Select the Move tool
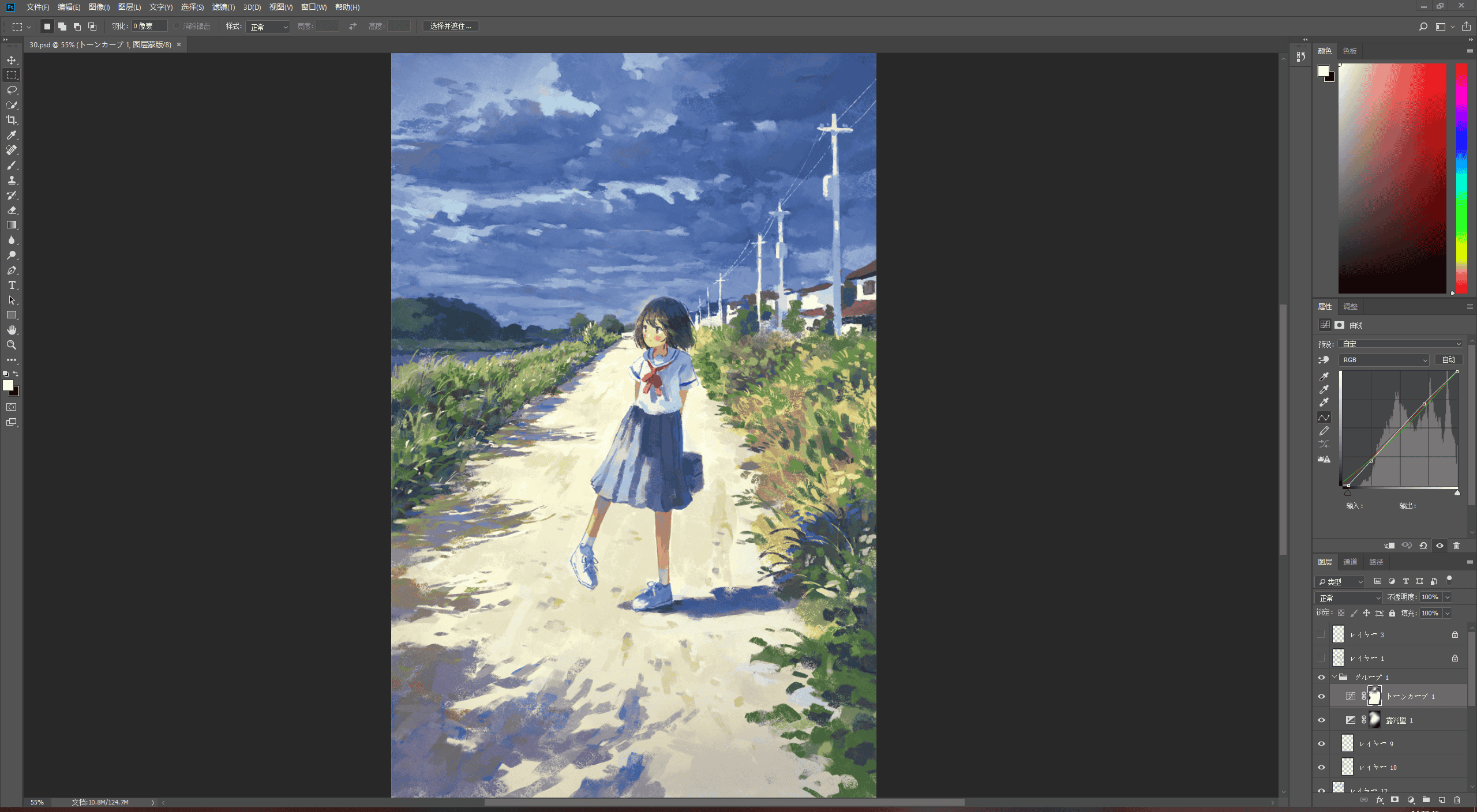This screenshot has height=812, width=1477. (12, 60)
